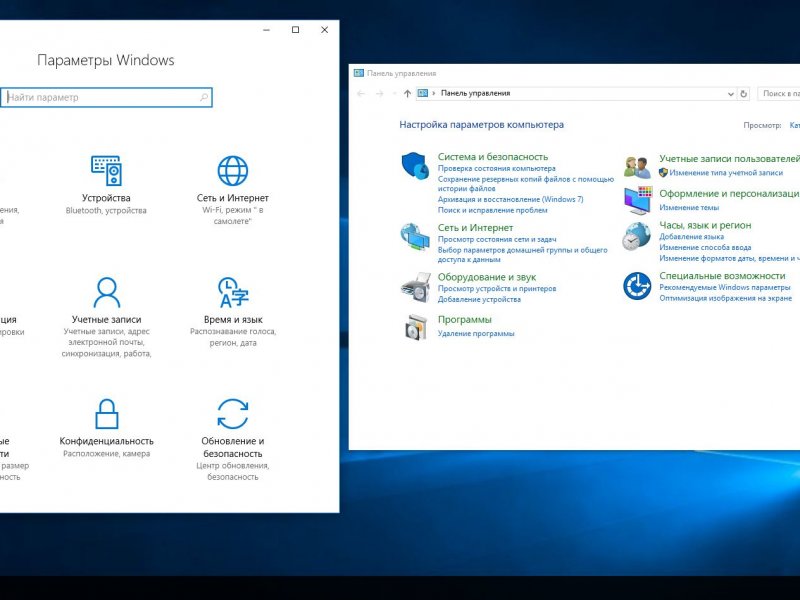Click the Добавление устройства link
800x600 pixels.
click(479, 299)
